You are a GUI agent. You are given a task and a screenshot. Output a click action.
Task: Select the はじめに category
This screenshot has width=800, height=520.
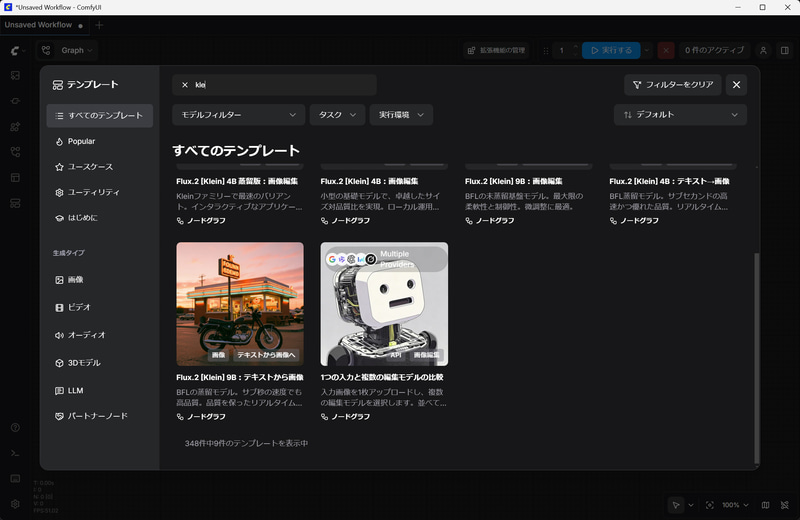(x=99, y=218)
